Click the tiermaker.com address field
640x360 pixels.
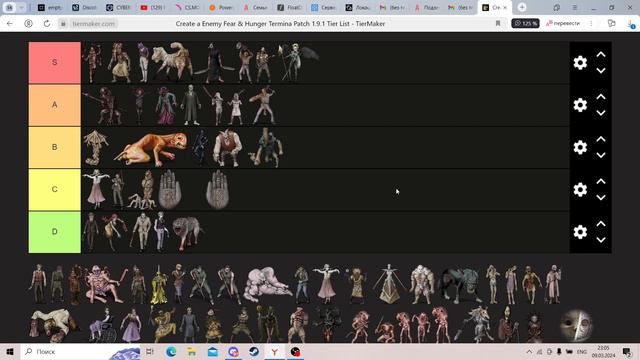pos(93,24)
